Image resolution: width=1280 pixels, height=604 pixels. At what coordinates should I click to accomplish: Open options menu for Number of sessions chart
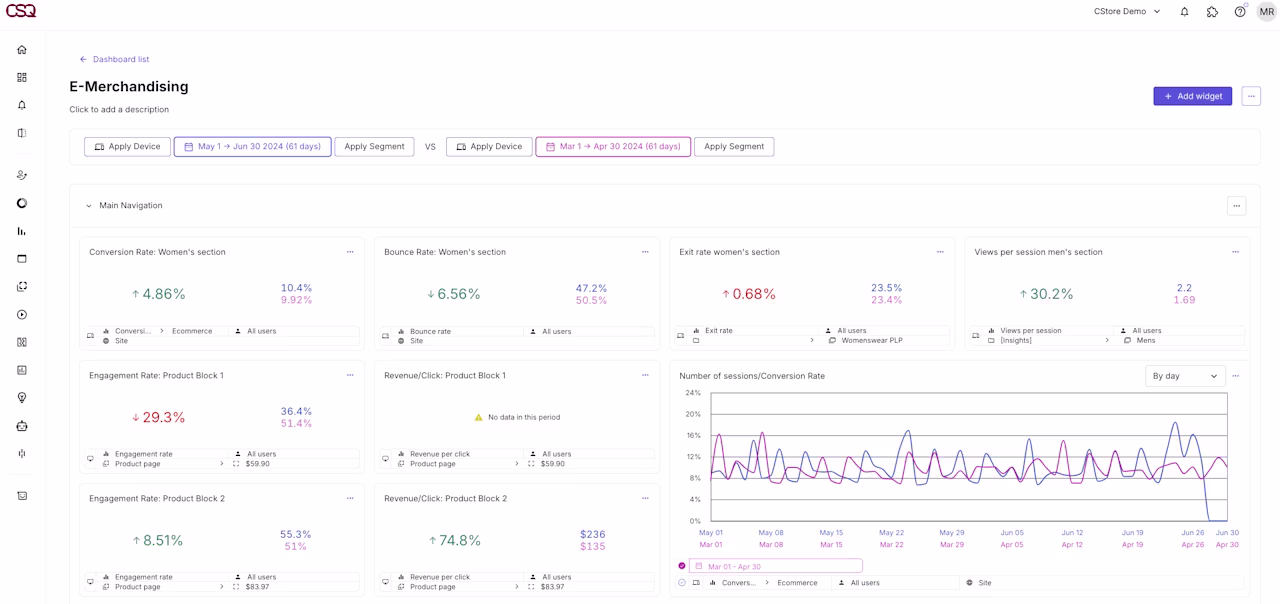click(1236, 376)
